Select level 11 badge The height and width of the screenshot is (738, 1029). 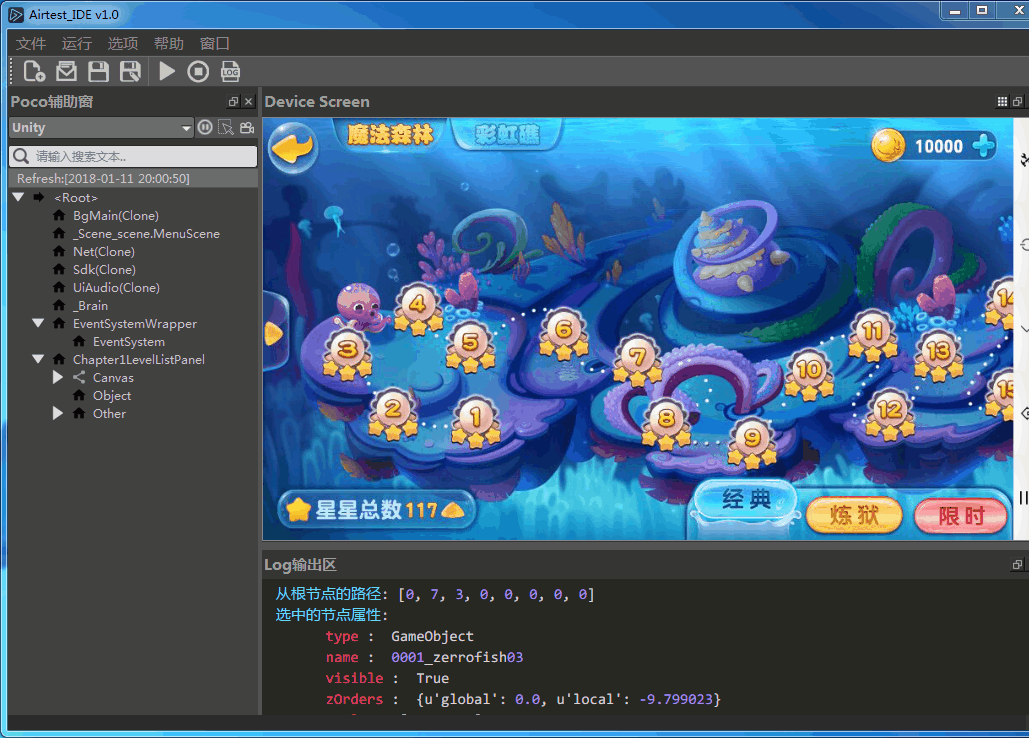(x=872, y=335)
